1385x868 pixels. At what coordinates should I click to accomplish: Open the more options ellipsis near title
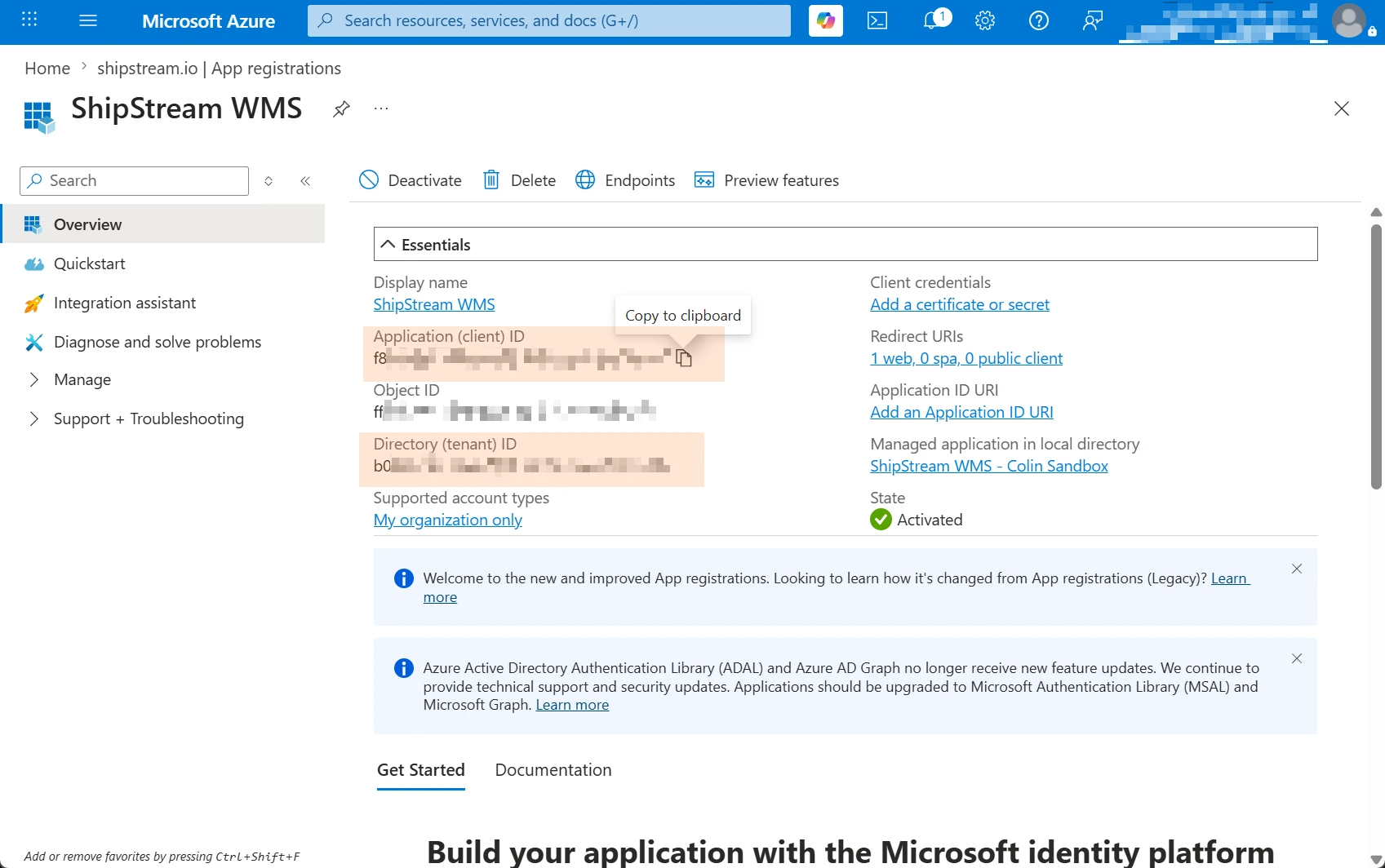coord(381,108)
